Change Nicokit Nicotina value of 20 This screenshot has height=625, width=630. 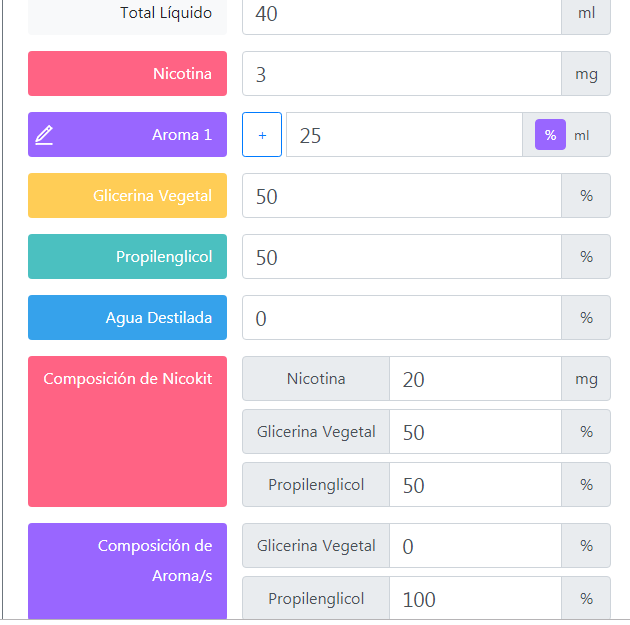pyautogui.click(x=474, y=379)
